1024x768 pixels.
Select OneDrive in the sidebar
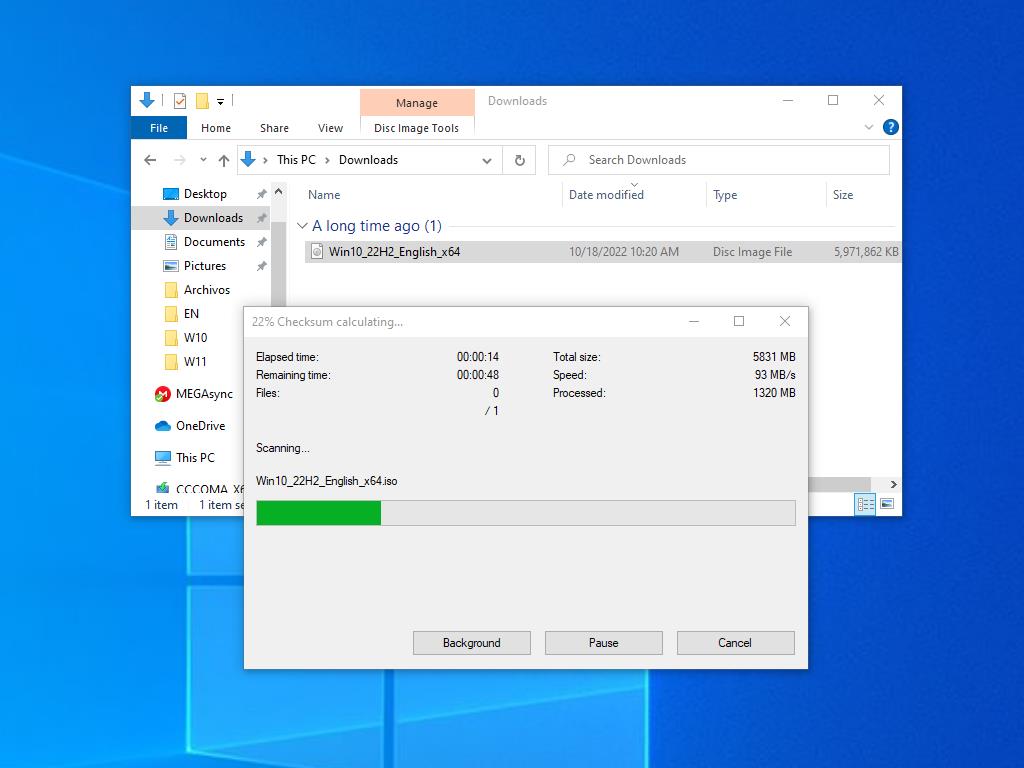[x=200, y=426]
